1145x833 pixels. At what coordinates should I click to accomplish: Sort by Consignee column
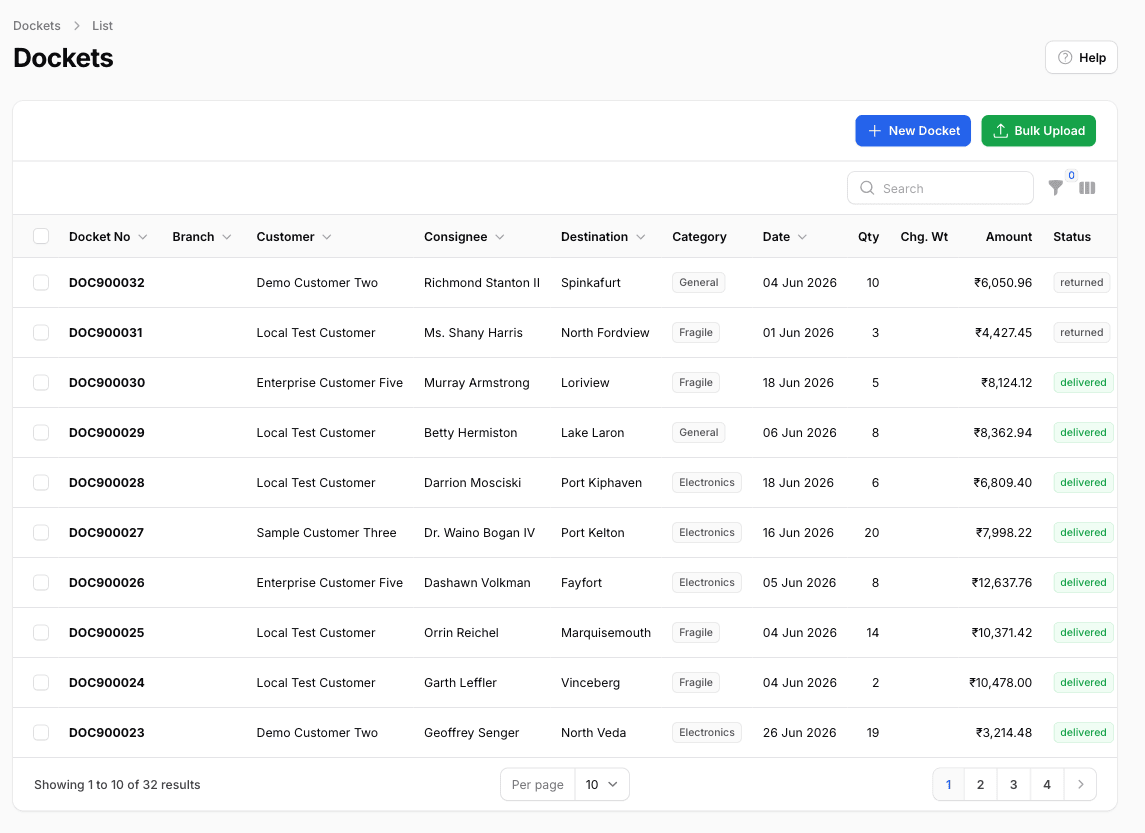pyautogui.click(x=464, y=237)
